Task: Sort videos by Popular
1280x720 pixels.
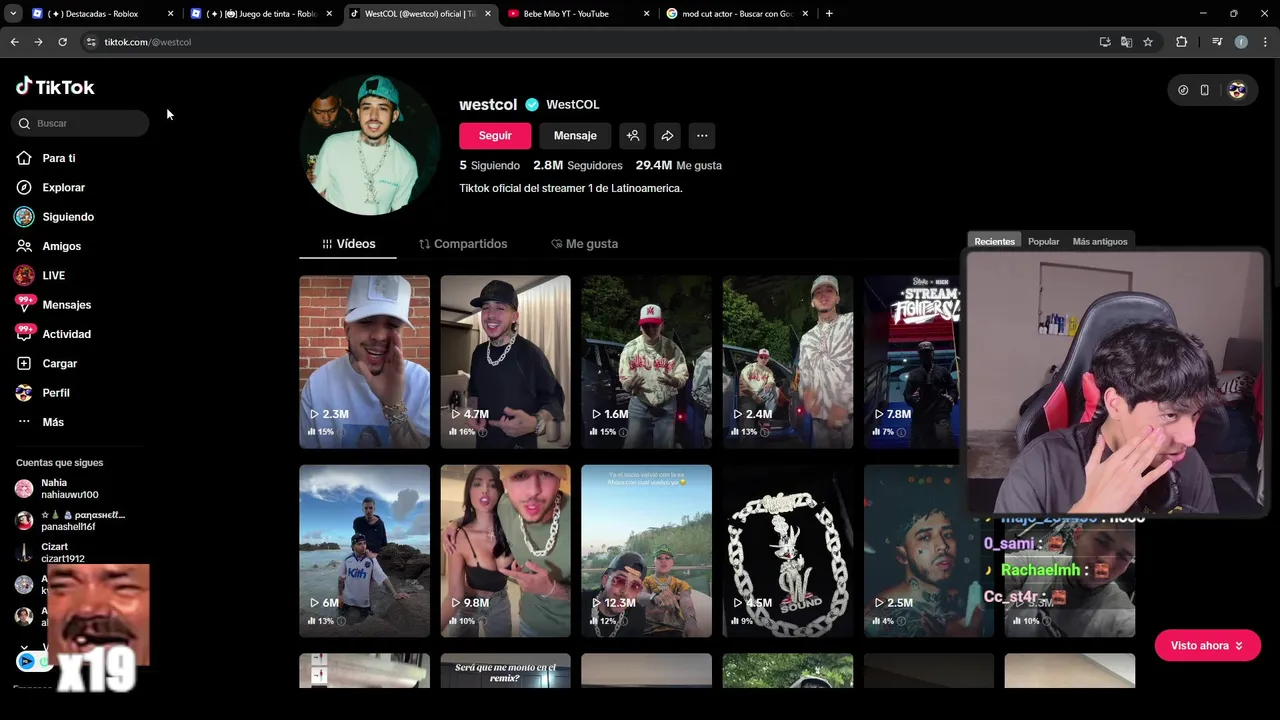Action: [x=1043, y=241]
